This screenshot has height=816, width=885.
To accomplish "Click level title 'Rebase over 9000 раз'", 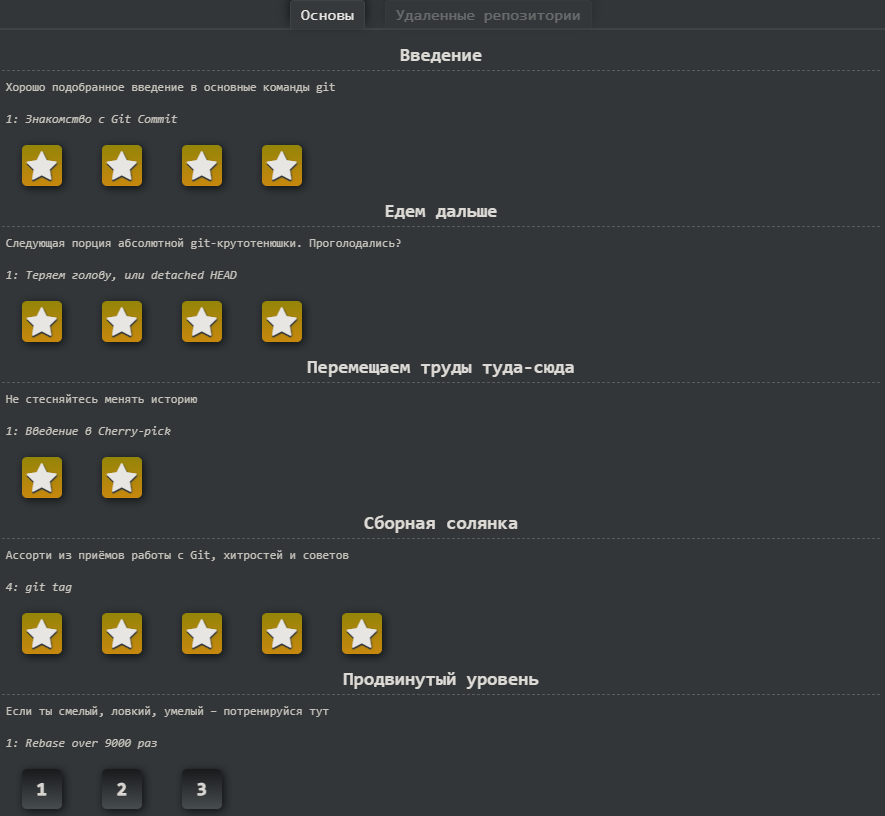I will tap(91, 743).
